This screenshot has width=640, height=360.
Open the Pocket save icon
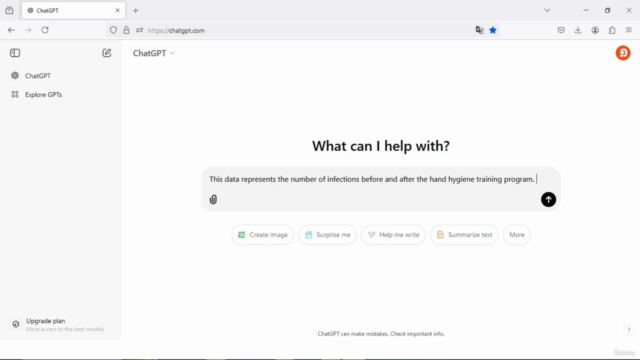(x=561, y=30)
